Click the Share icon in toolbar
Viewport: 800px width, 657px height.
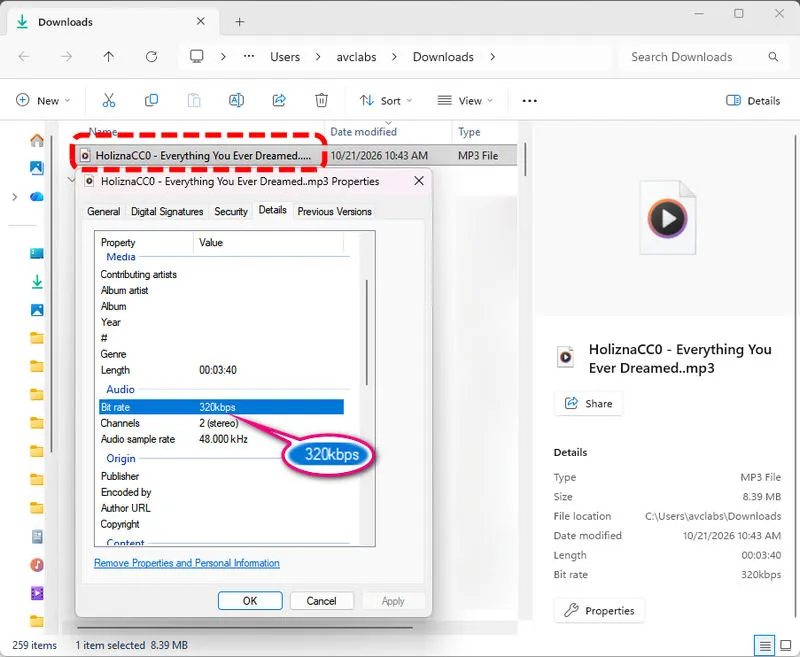point(279,100)
